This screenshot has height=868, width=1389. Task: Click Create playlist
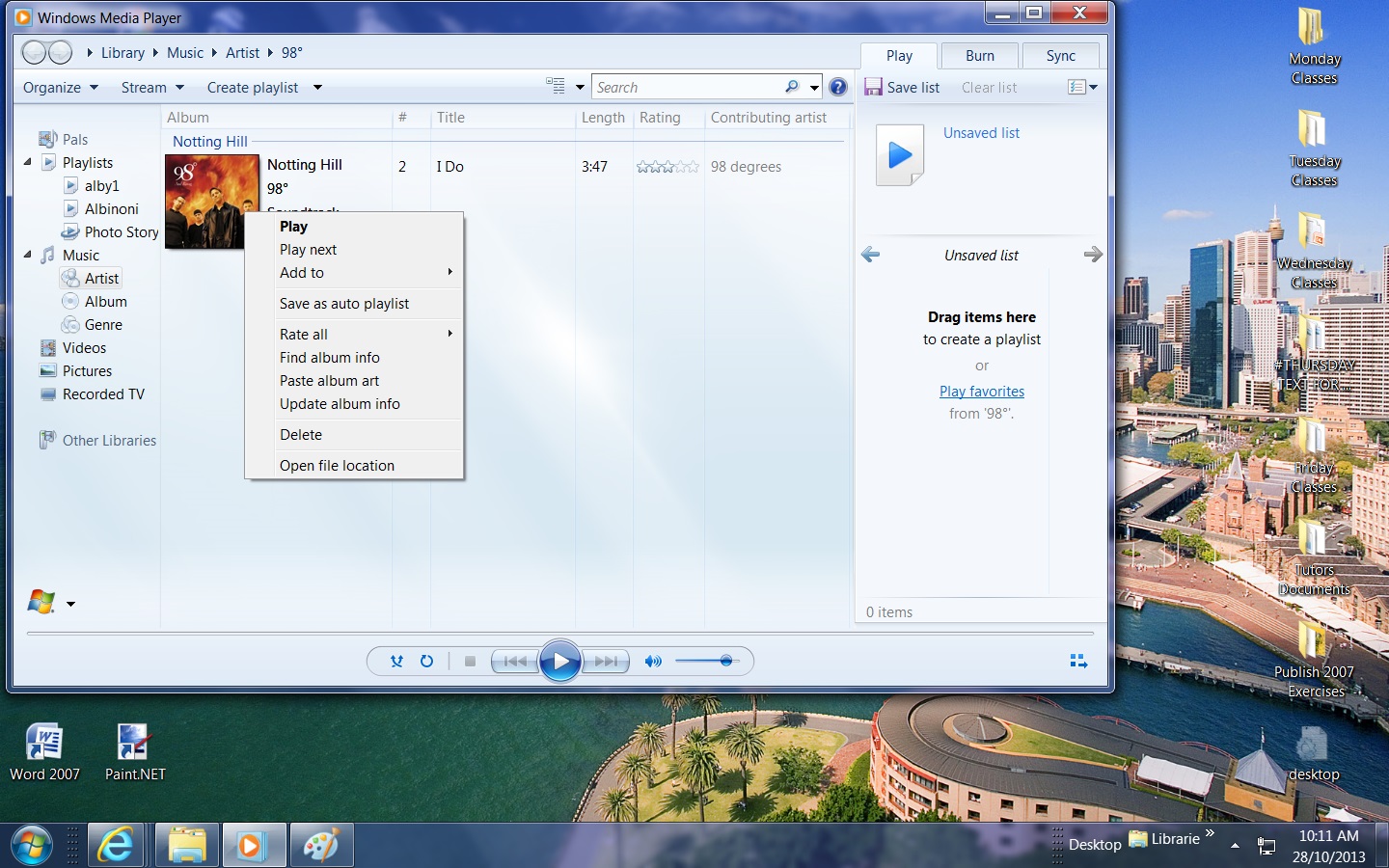(x=253, y=87)
